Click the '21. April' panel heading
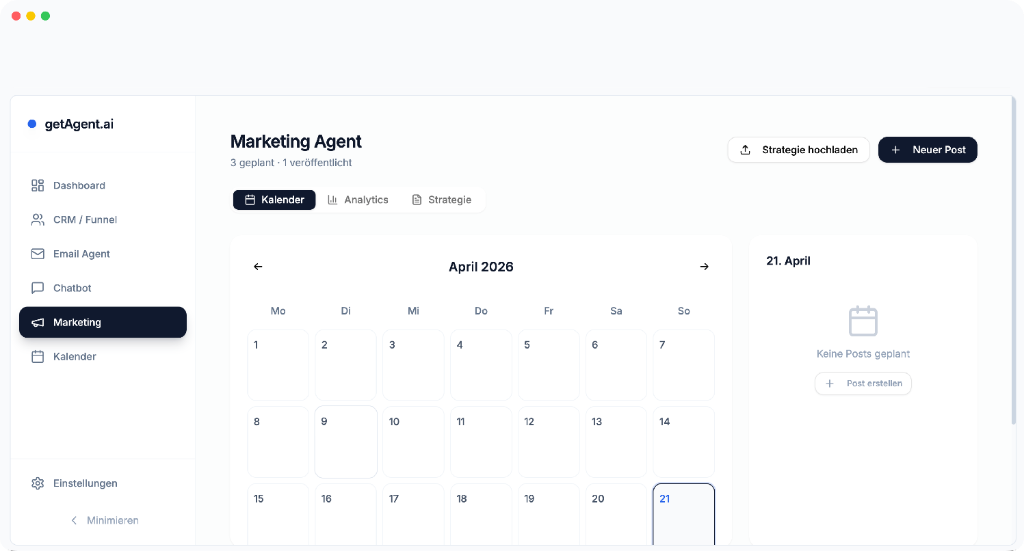This screenshot has width=1024, height=551. pyautogui.click(x=788, y=260)
